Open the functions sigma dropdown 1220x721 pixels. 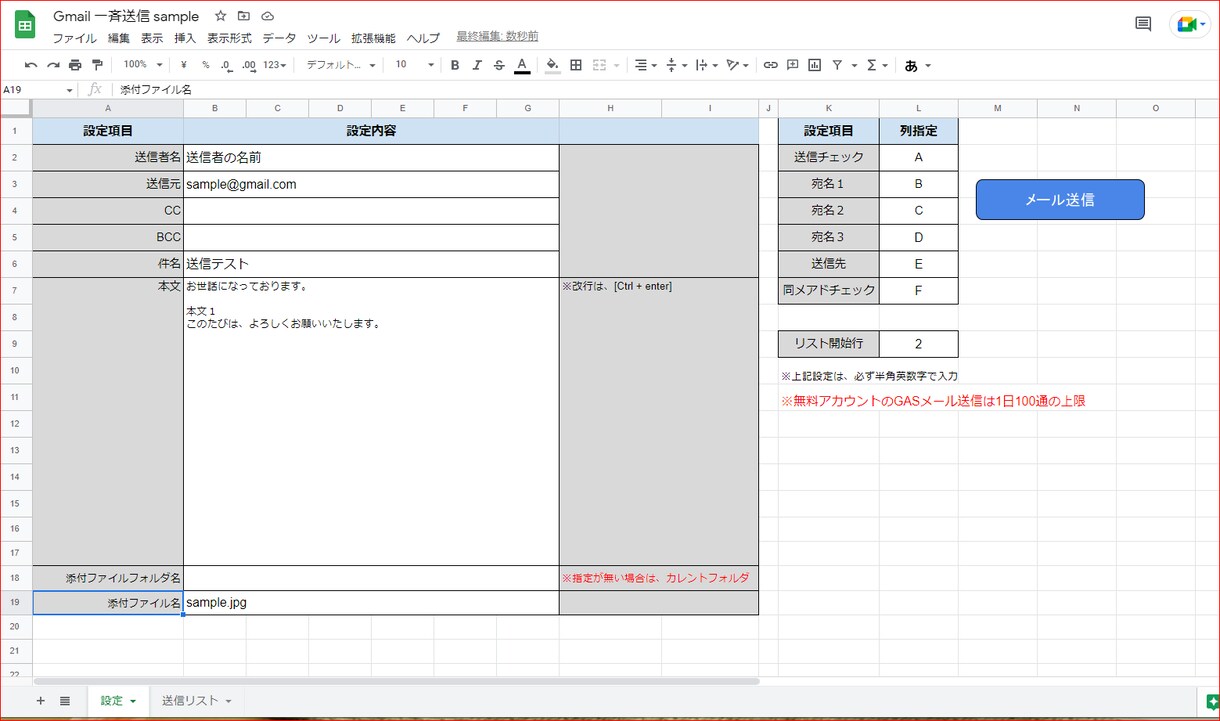click(x=876, y=65)
